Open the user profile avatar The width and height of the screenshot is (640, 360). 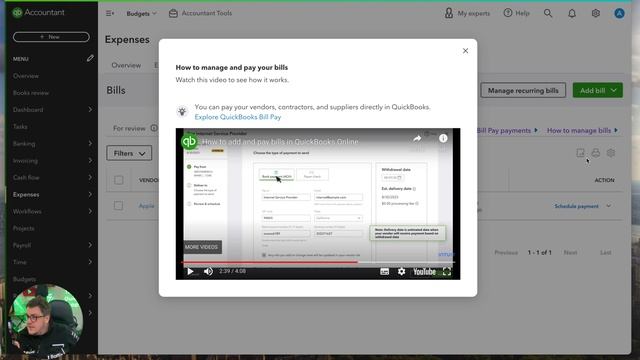[x=619, y=13]
